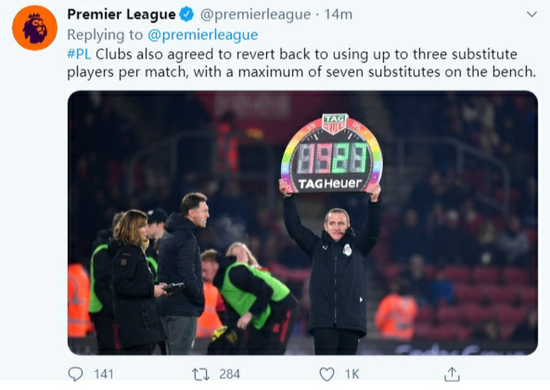Follow the #PL hashtag link
Image resolution: width=550 pixels, height=390 pixels.
(79, 54)
